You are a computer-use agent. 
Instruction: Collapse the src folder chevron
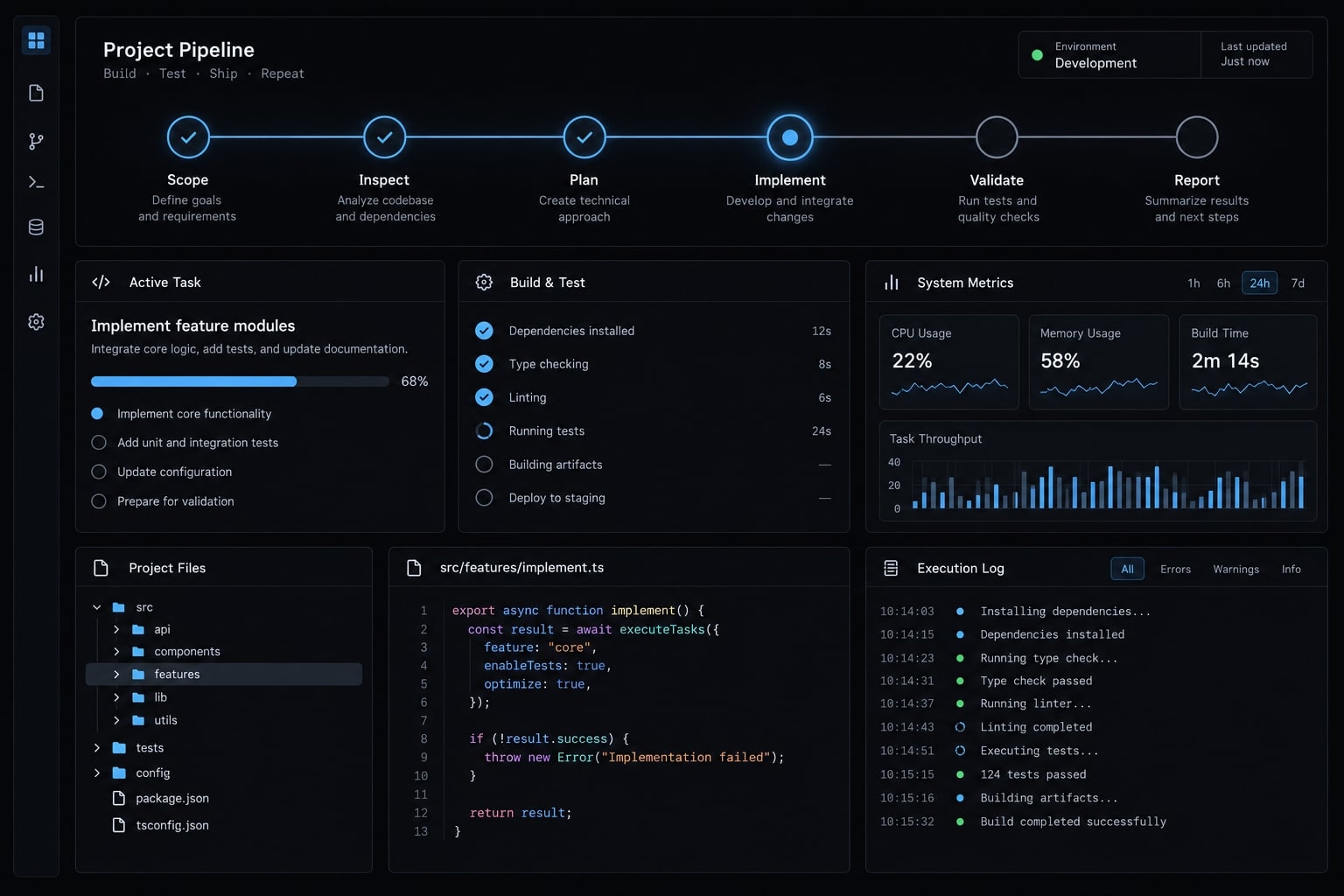pos(97,607)
